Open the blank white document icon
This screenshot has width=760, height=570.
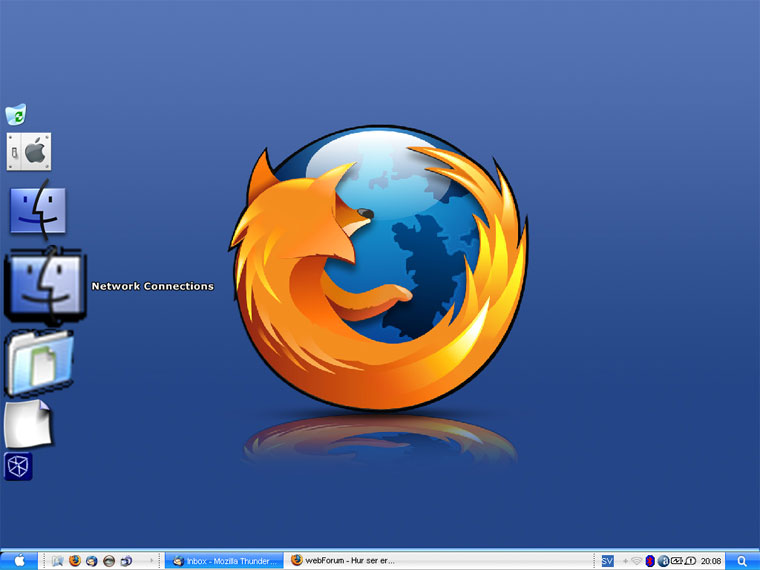(28, 423)
